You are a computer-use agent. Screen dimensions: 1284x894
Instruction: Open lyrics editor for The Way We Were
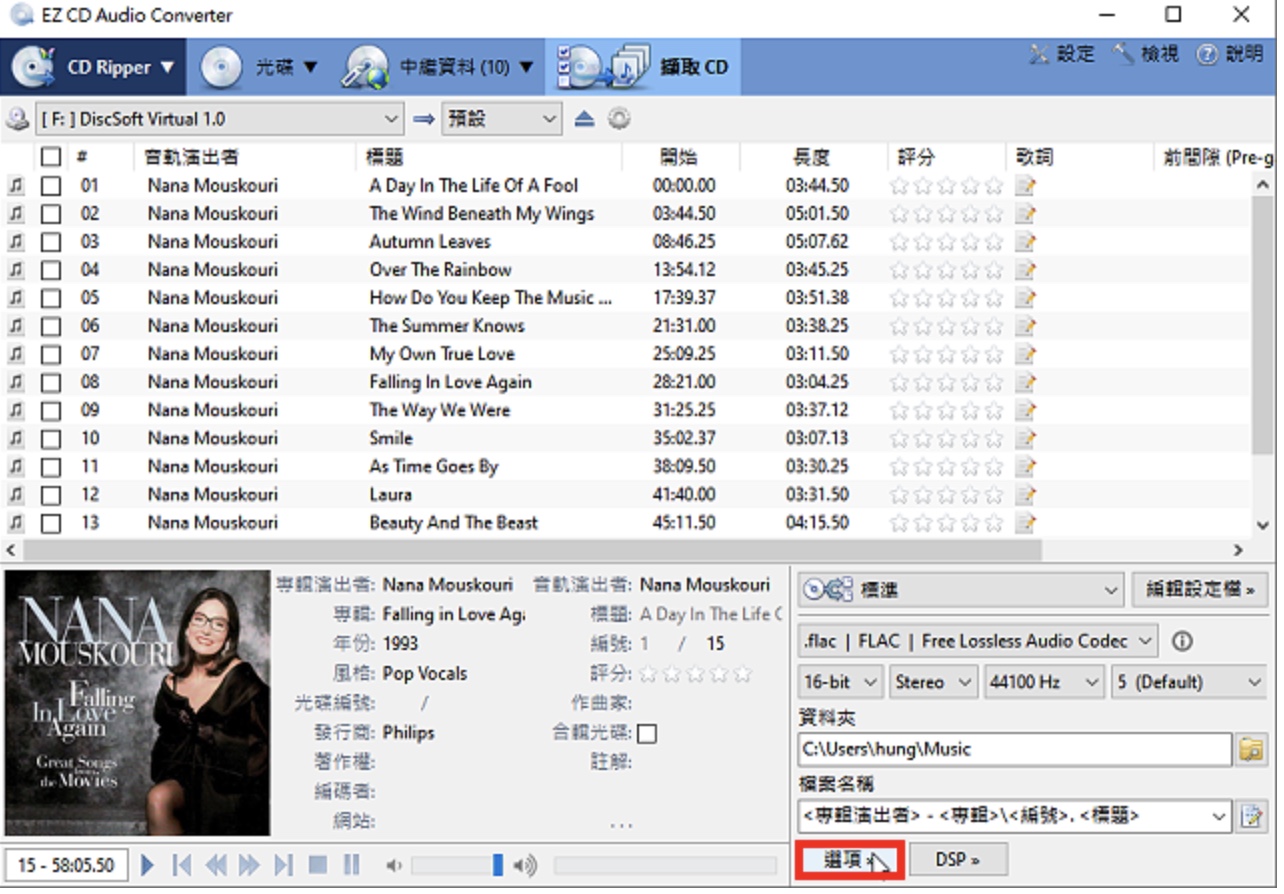click(x=1025, y=411)
